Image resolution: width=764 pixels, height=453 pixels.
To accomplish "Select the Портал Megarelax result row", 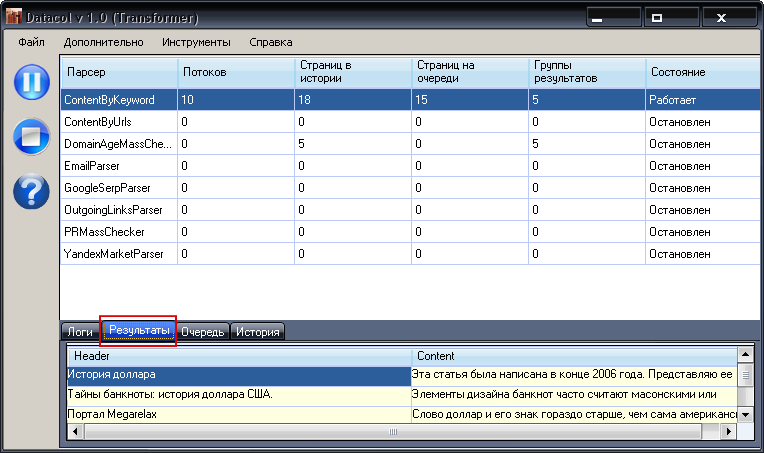I will (238, 414).
